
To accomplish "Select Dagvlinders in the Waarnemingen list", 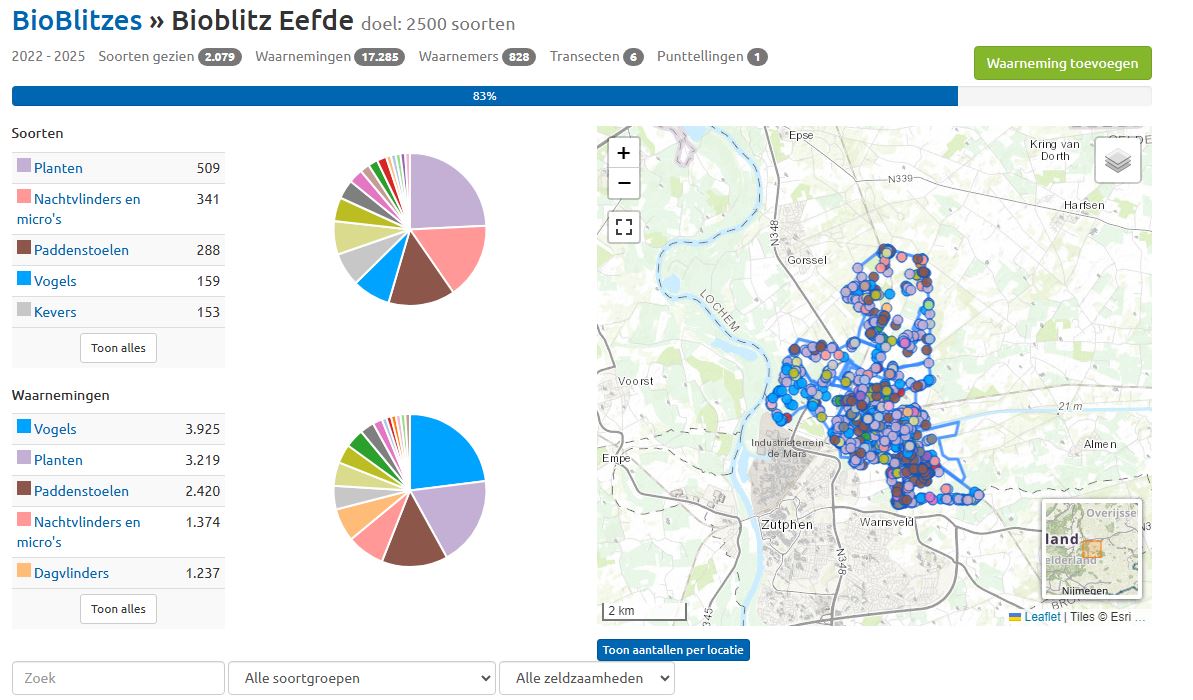I will point(71,573).
